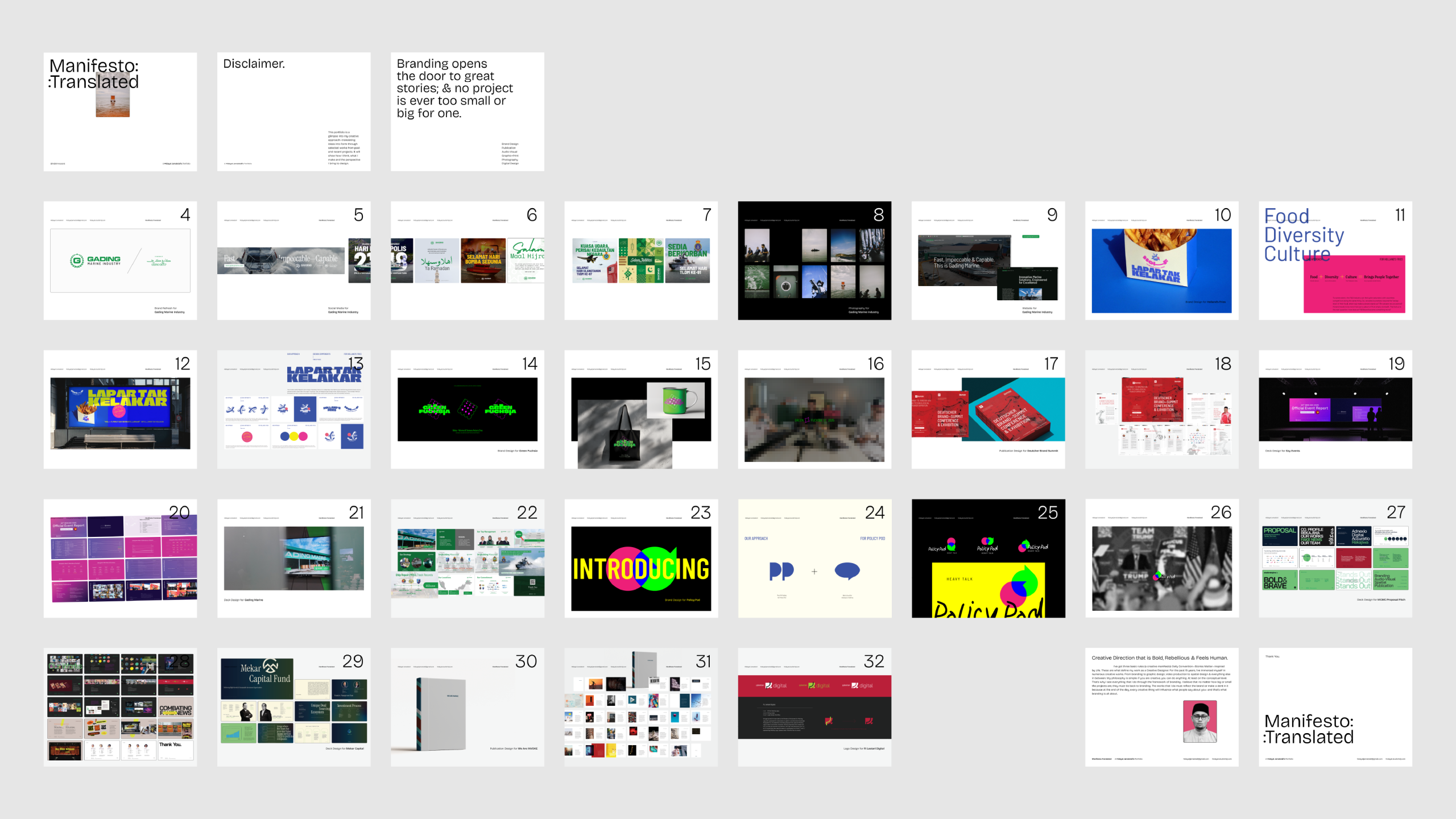
Task: Open slide 11 Food Diversity Culture
Action: 1335,260
